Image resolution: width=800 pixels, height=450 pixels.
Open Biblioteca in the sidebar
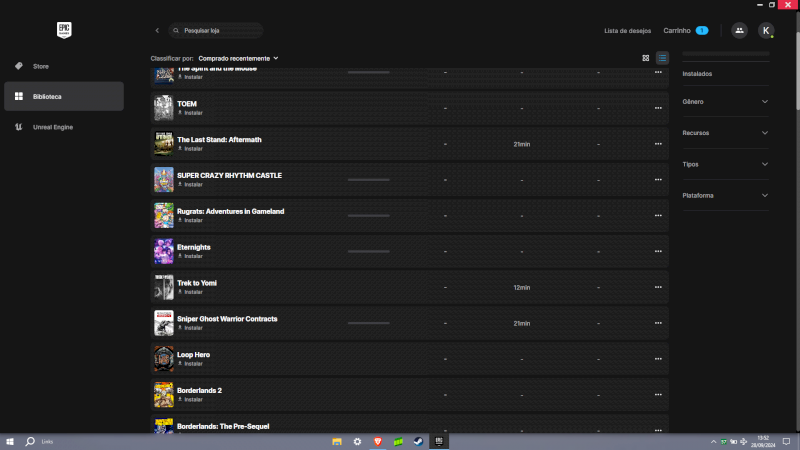tap(64, 96)
